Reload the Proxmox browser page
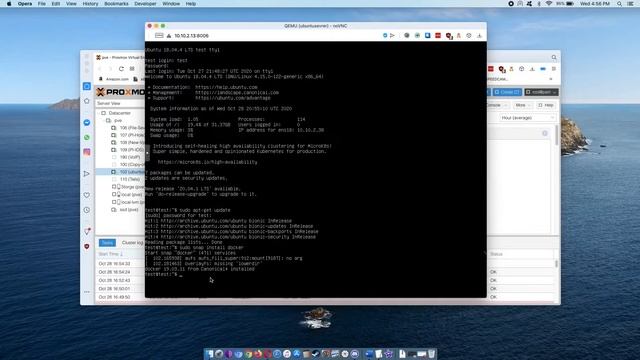Viewport: 640px width, 360px height. click(x=121, y=69)
